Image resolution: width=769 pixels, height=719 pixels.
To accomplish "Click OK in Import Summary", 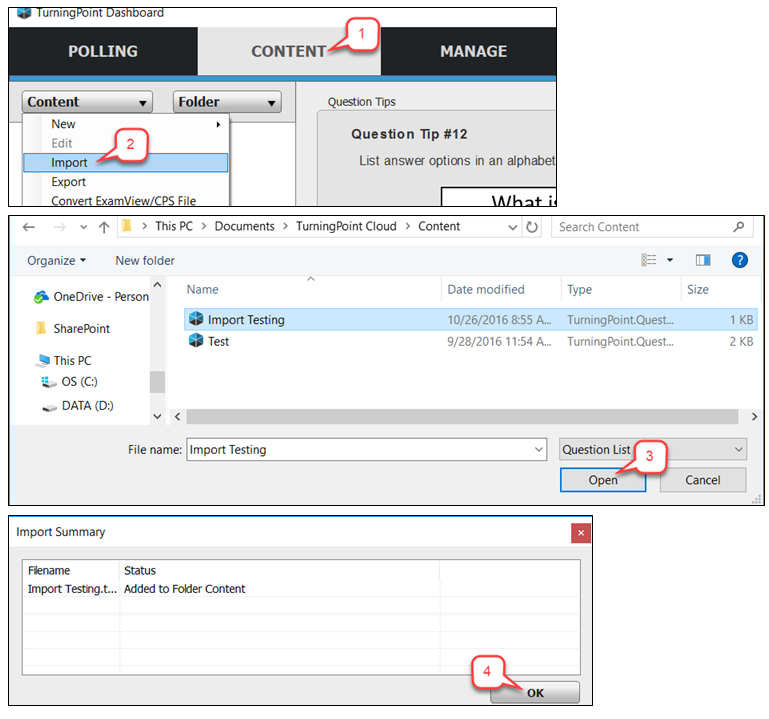I will pyautogui.click(x=535, y=693).
